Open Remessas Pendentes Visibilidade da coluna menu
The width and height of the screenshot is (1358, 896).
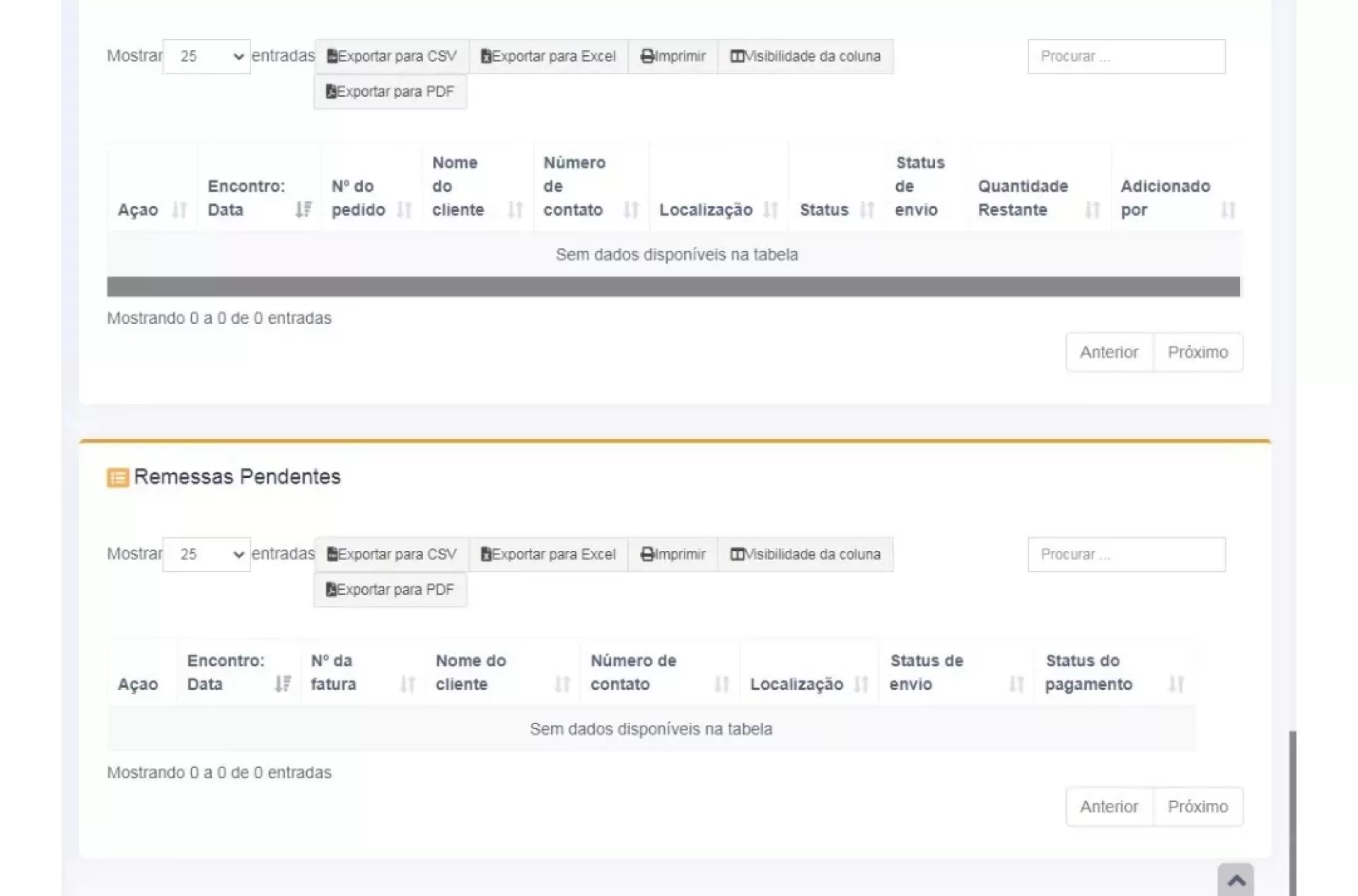point(806,554)
